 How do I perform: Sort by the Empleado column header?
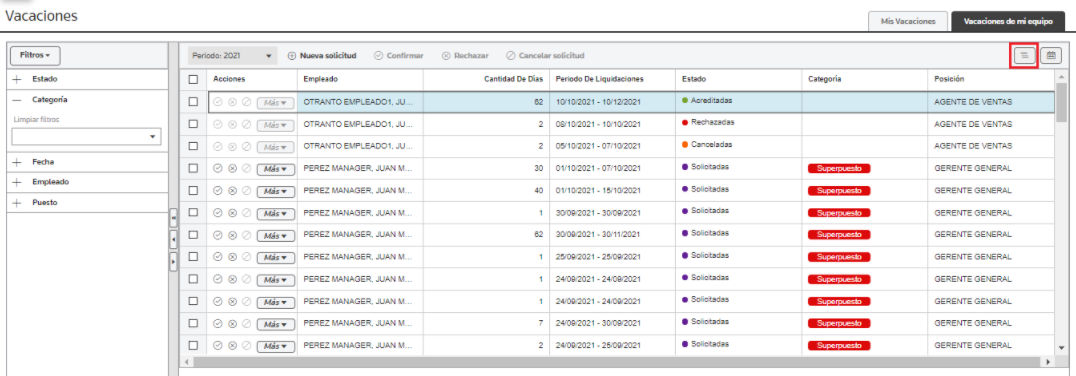[360, 80]
